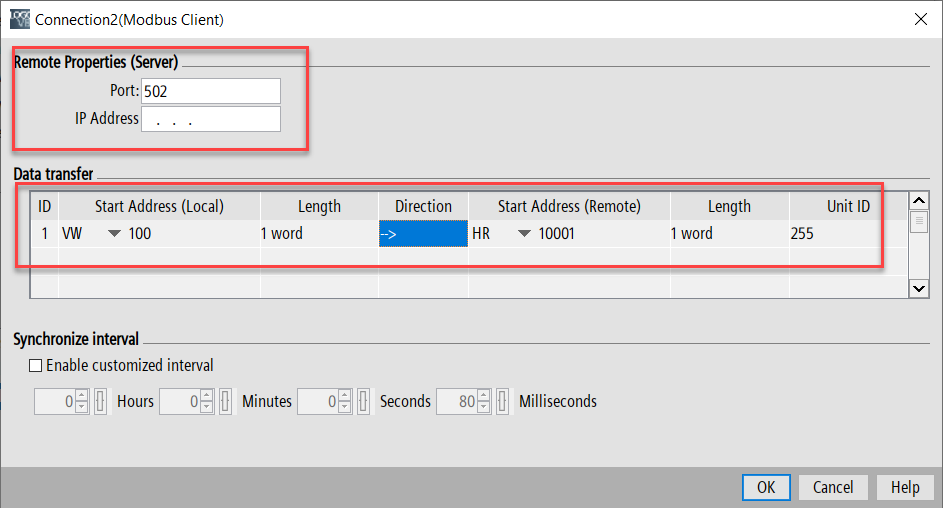The width and height of the screenshot is (943, 508).
Task: Click the Unit ID column header
Action: point(847,206)
